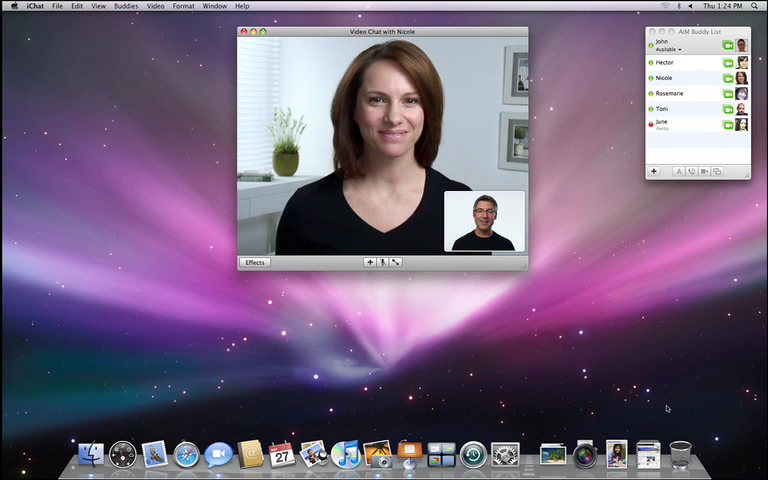Click the camera icon in Rosemarie's row

click(728, 94)
